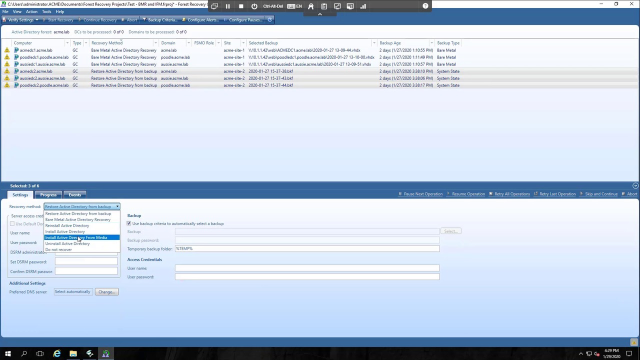Click the power icon in the remote toolbar

click(x=254, y=6)
